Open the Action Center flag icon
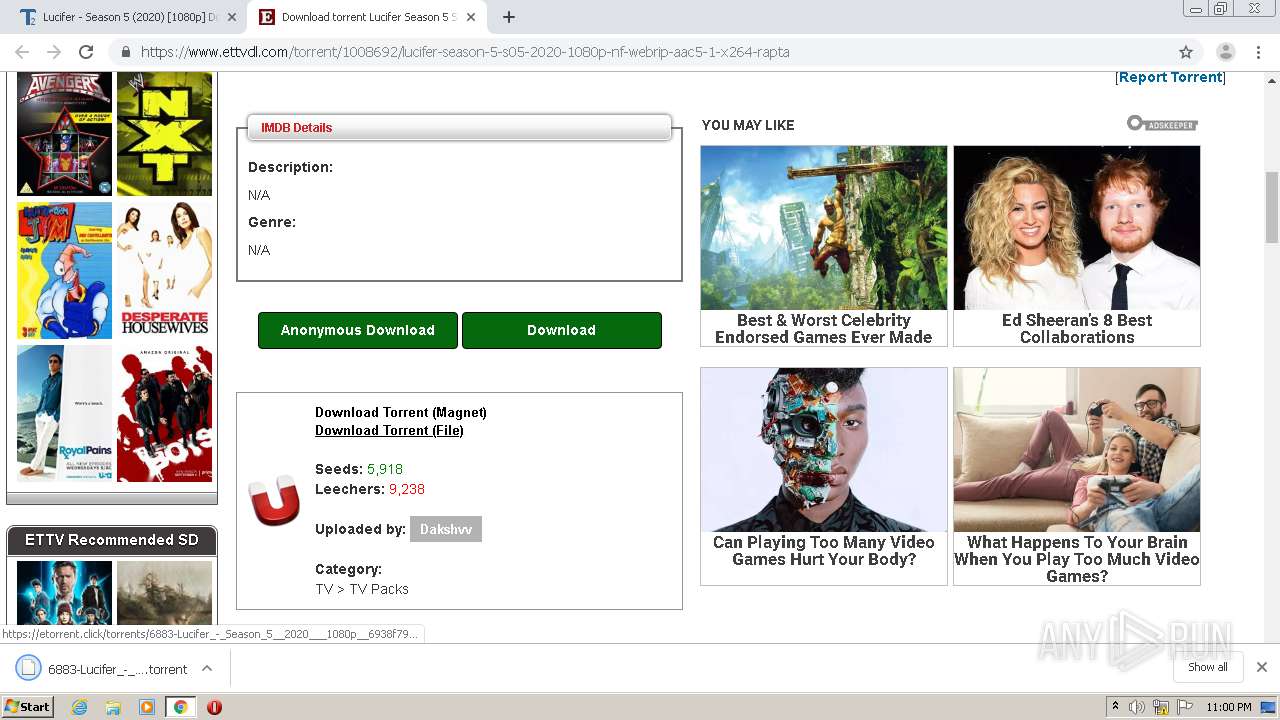Image resolution: width=1280 pixels, height=720 pixels. [1185, 707]
